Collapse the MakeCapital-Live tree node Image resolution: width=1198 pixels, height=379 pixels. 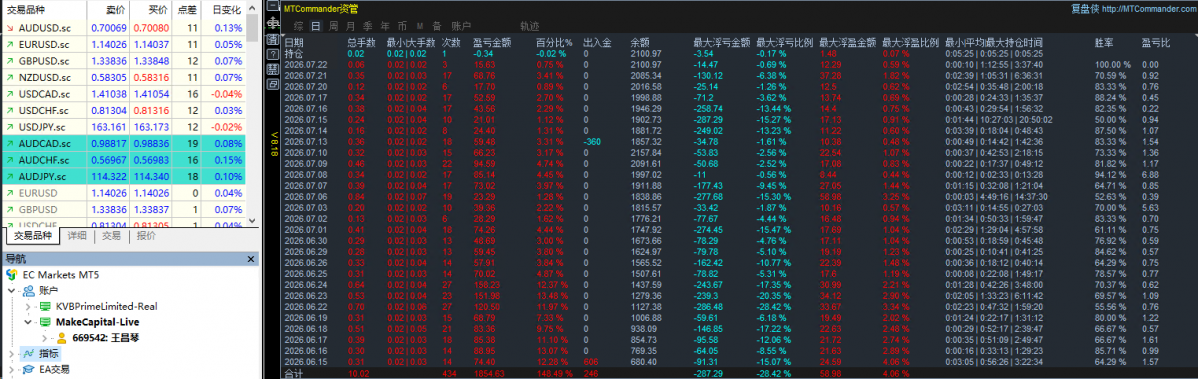click(x=28, y=322)
